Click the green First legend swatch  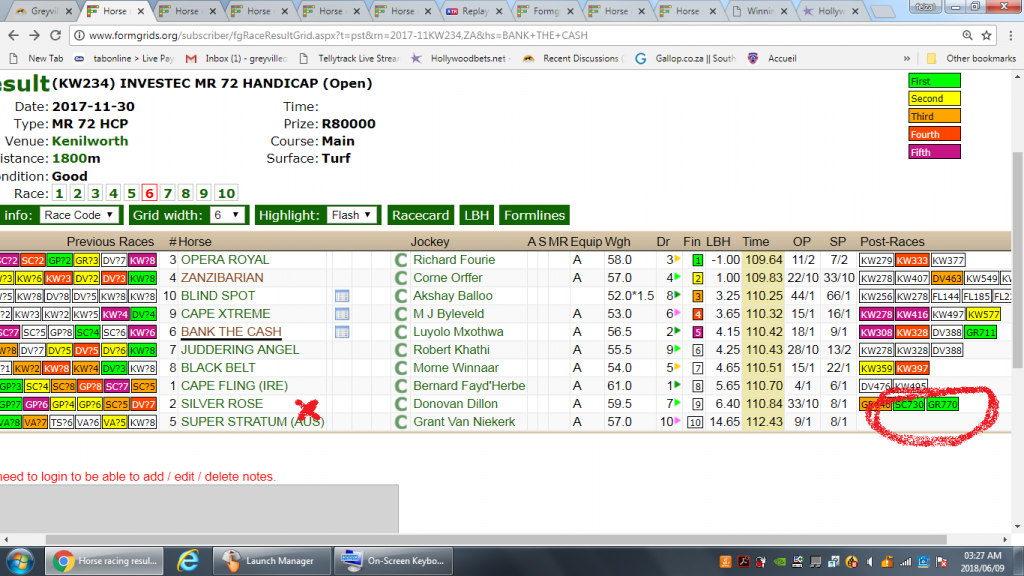pyautogui.click(x=934, y=81)
